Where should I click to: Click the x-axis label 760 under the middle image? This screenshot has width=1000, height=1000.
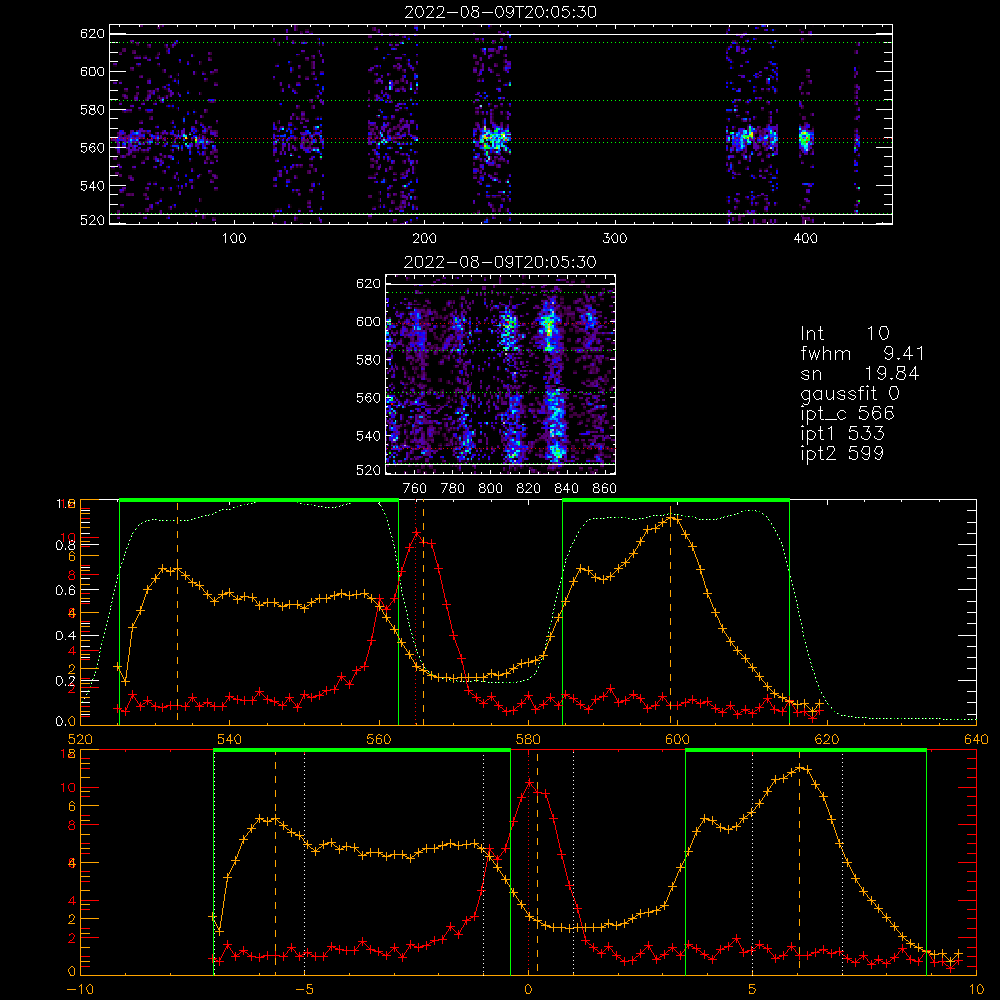coord(415,489)
